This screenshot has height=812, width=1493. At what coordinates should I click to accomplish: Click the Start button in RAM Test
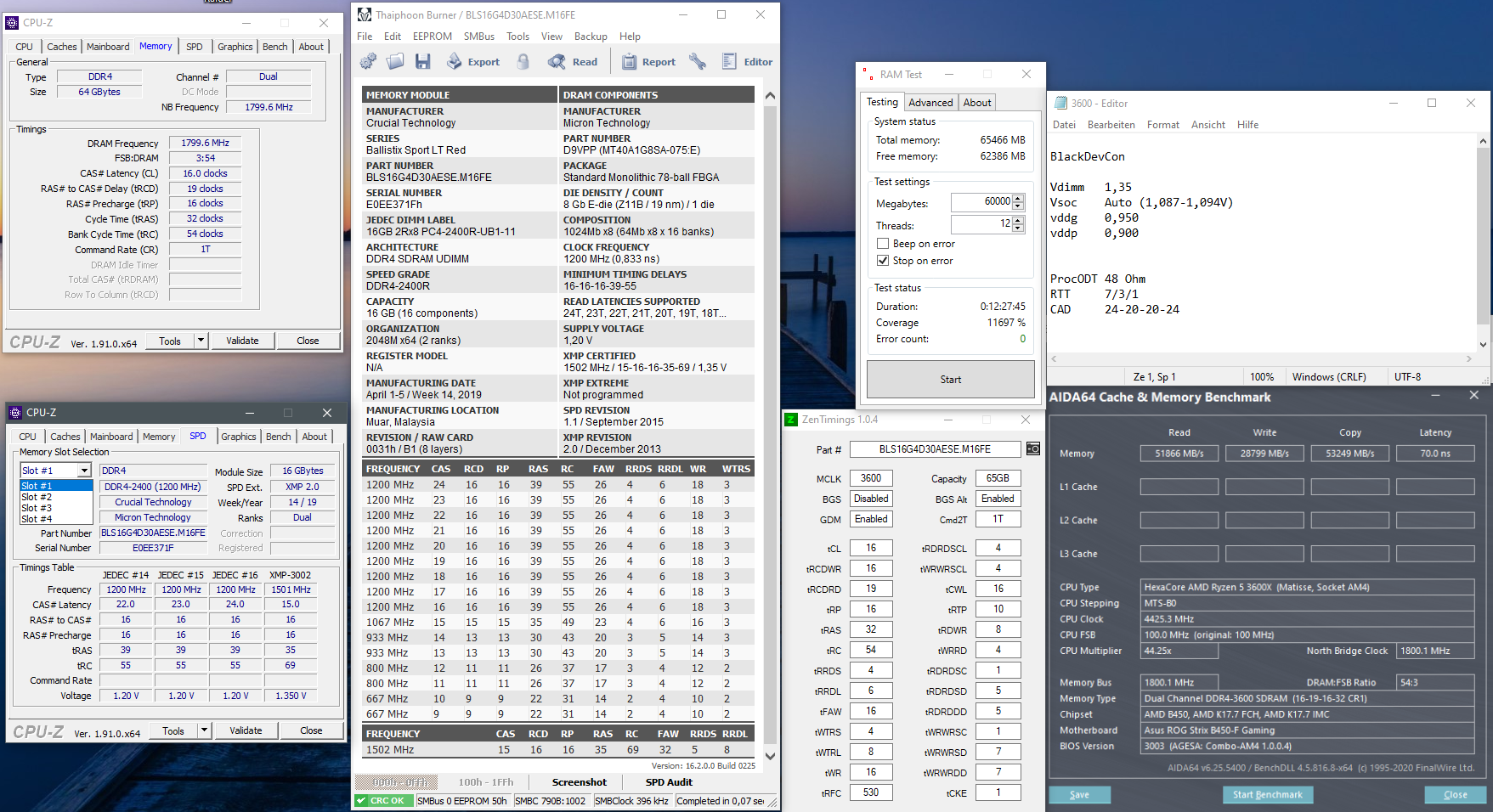click(951, 380)
